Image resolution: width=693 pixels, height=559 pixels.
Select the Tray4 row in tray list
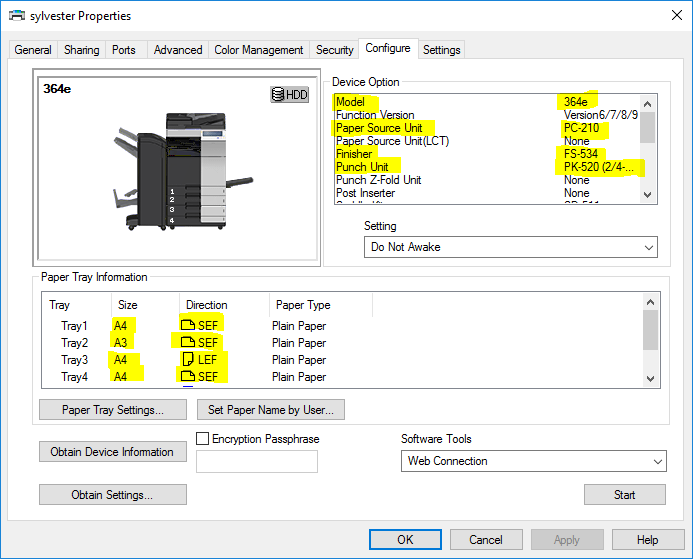(343, 376)
